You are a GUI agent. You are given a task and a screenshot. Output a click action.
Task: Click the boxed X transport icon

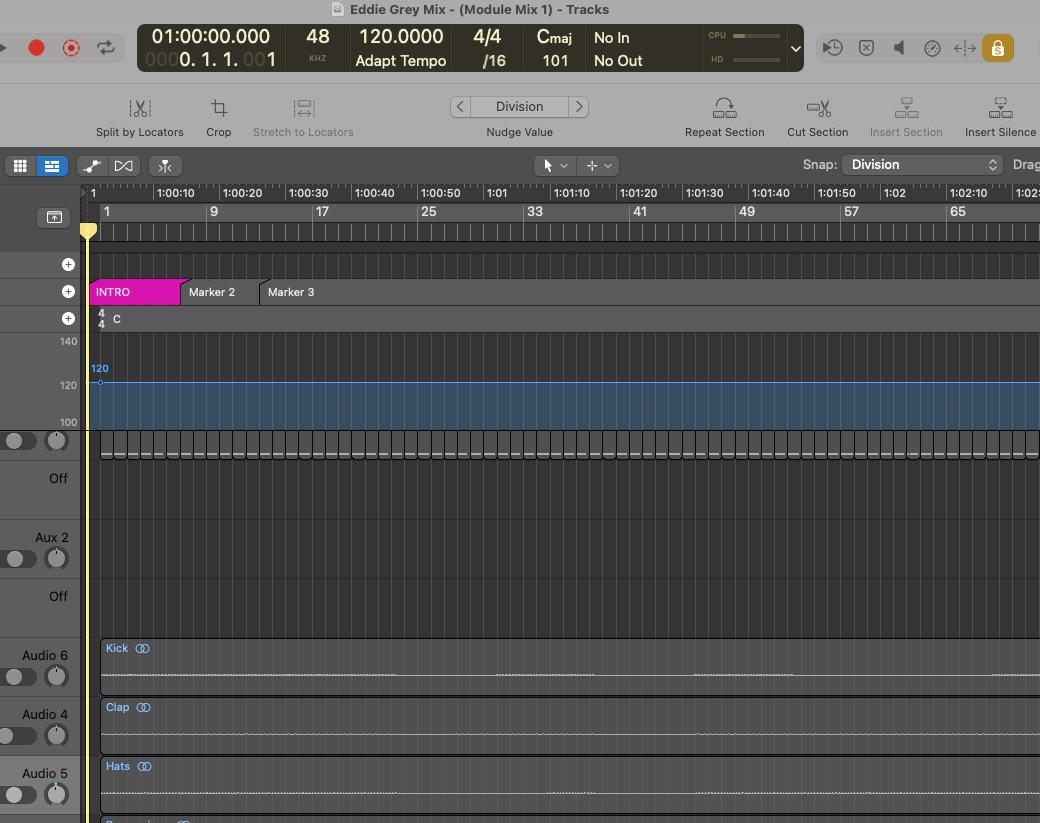(866, 48)
